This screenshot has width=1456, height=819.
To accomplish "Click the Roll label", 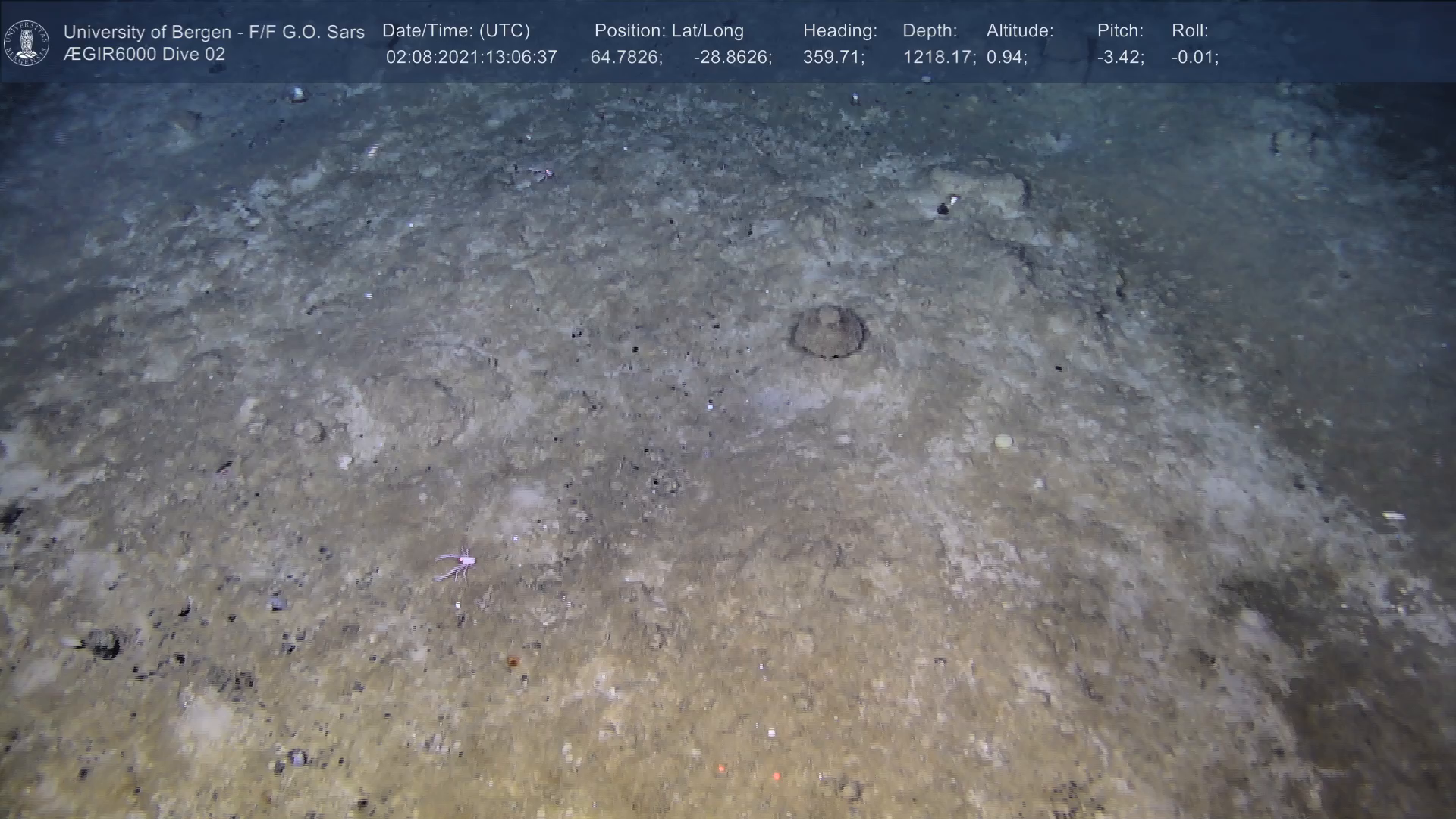I will pyautogui.click(x=1190, y=31).
